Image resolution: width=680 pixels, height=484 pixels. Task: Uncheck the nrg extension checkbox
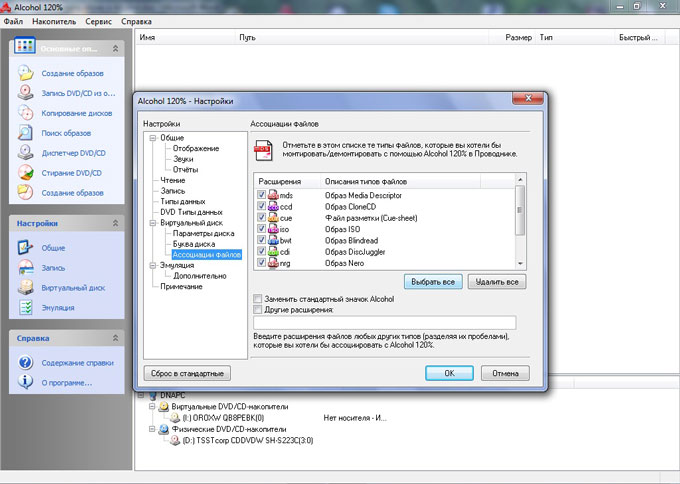pos(262,262)
